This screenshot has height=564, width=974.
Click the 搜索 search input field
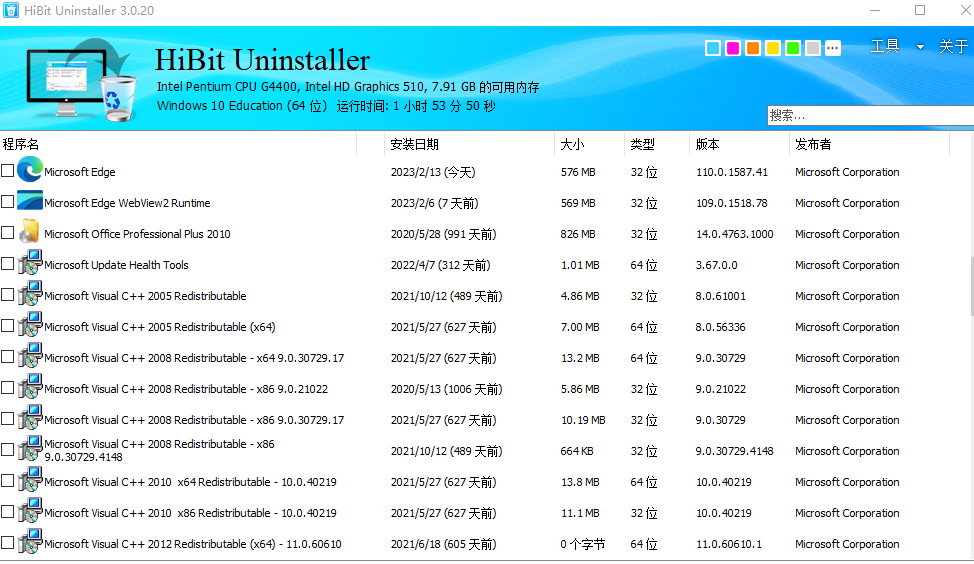[x=870, y=116]
